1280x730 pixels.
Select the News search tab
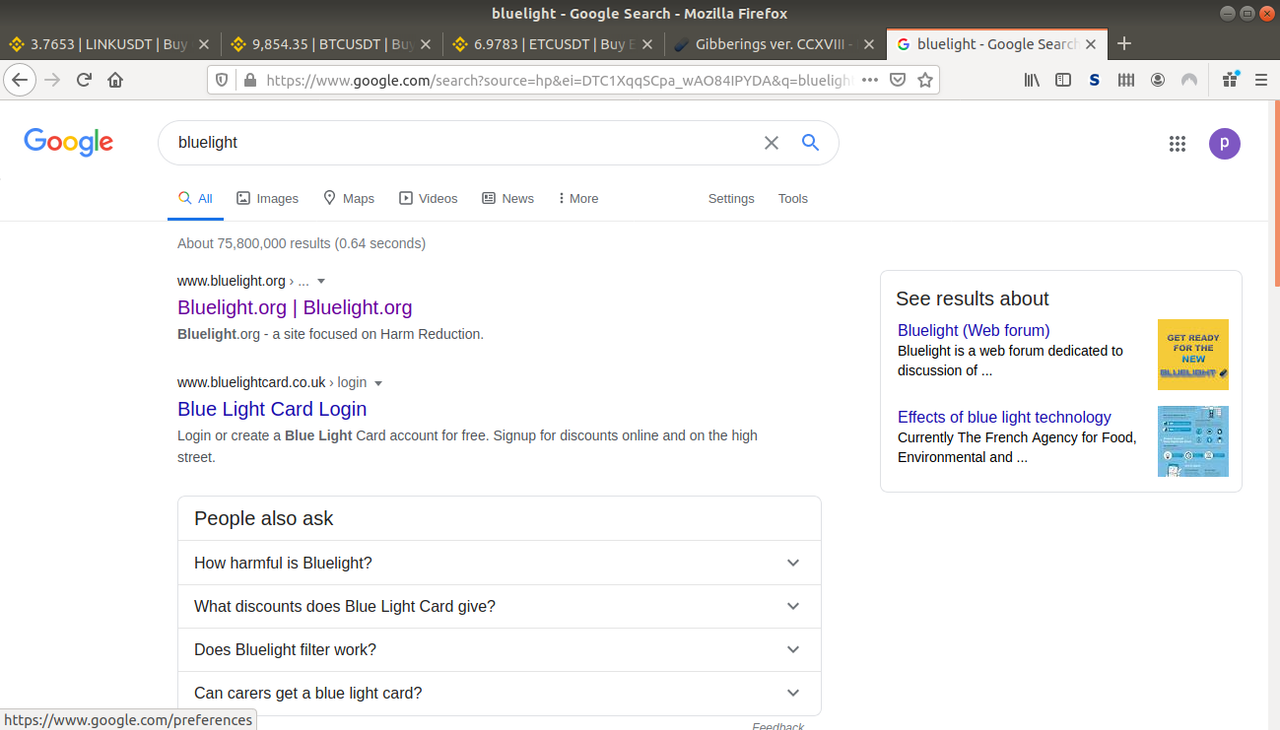[508, 198]
